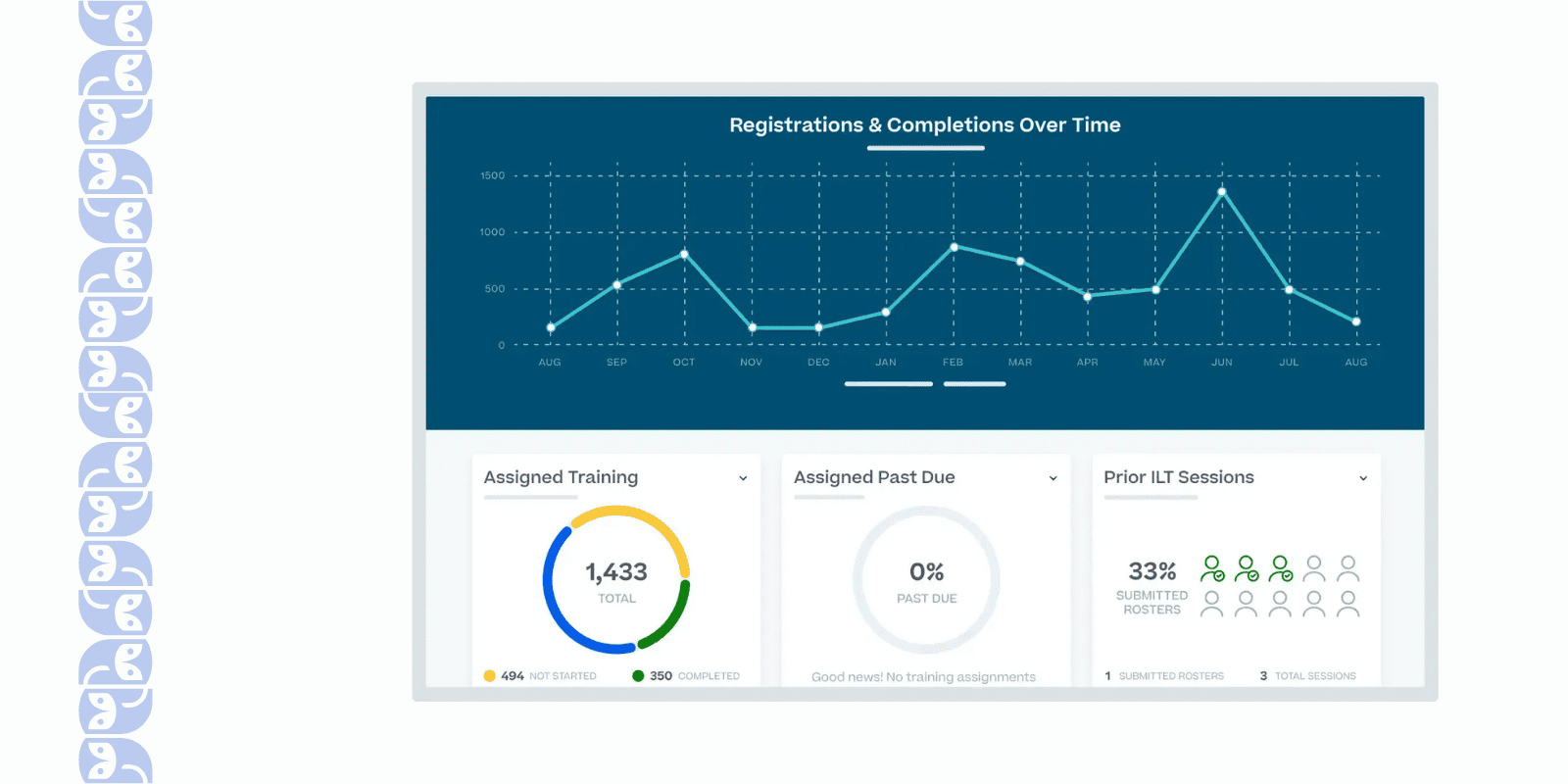Click the longer legend bar below chart

[x=889, y=384]
